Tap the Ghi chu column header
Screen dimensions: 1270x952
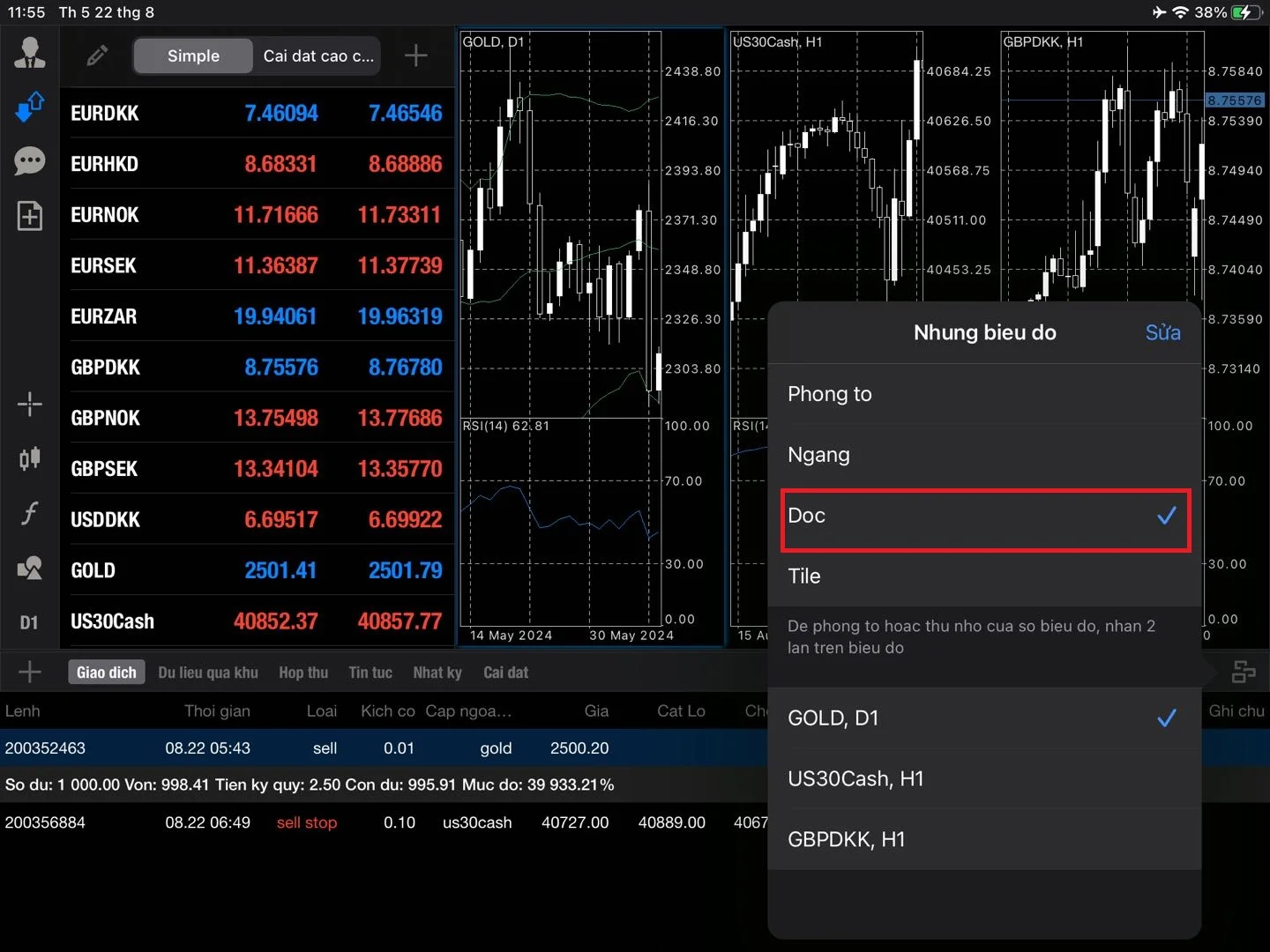pos(1236,711)
